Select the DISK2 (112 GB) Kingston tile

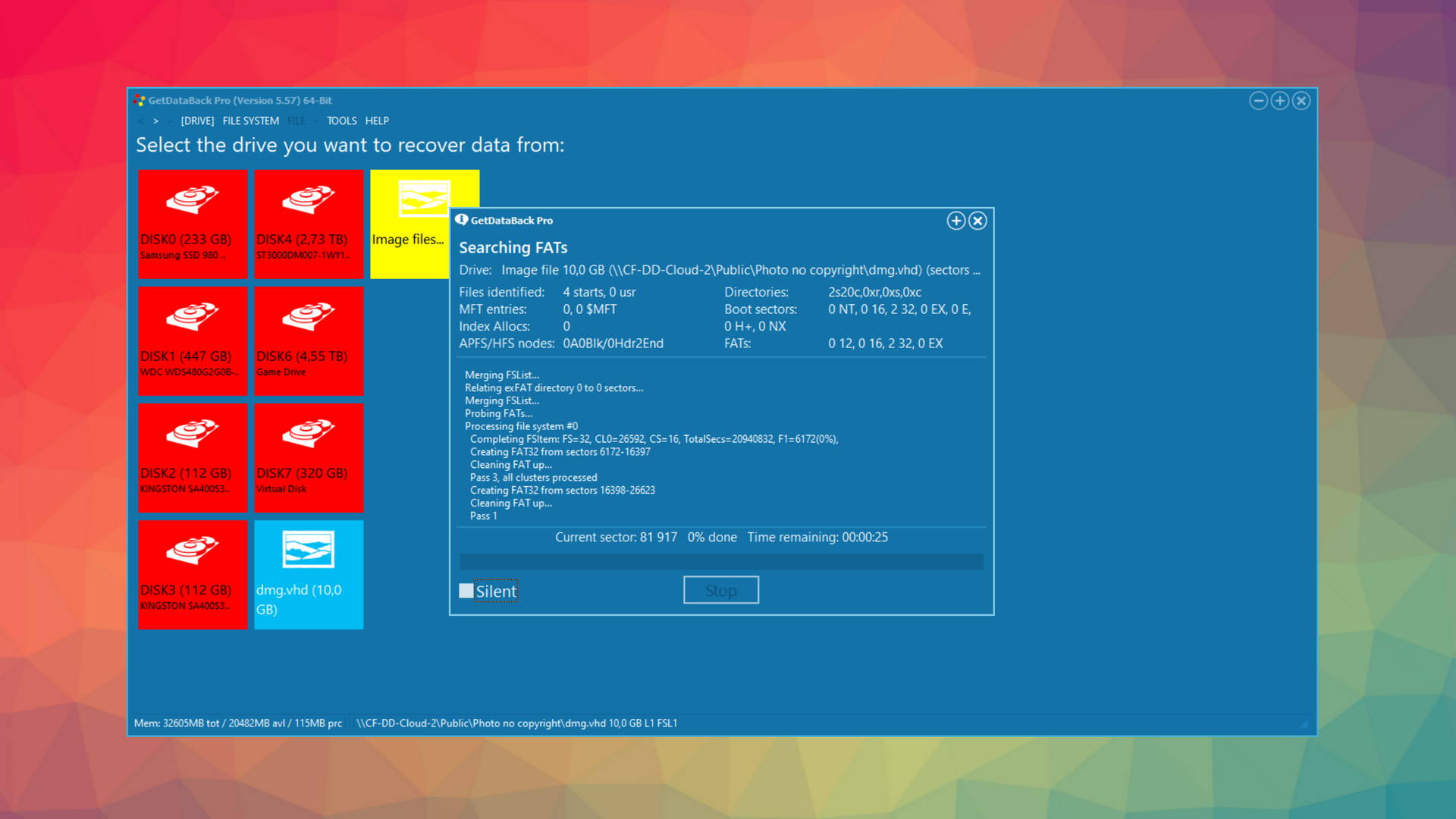(x=193, y=457)
